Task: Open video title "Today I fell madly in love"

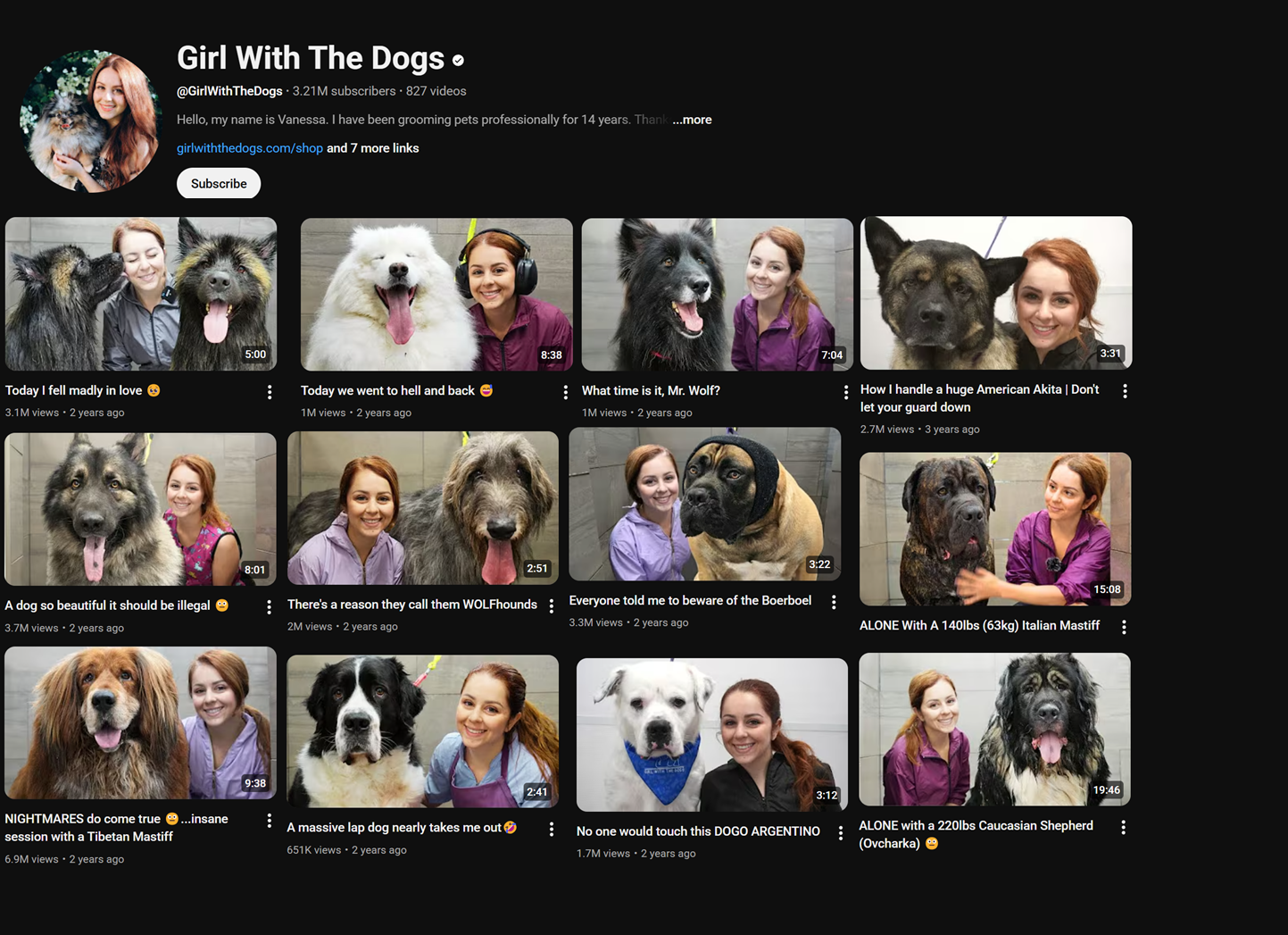Action: click(x=83, y=390)
